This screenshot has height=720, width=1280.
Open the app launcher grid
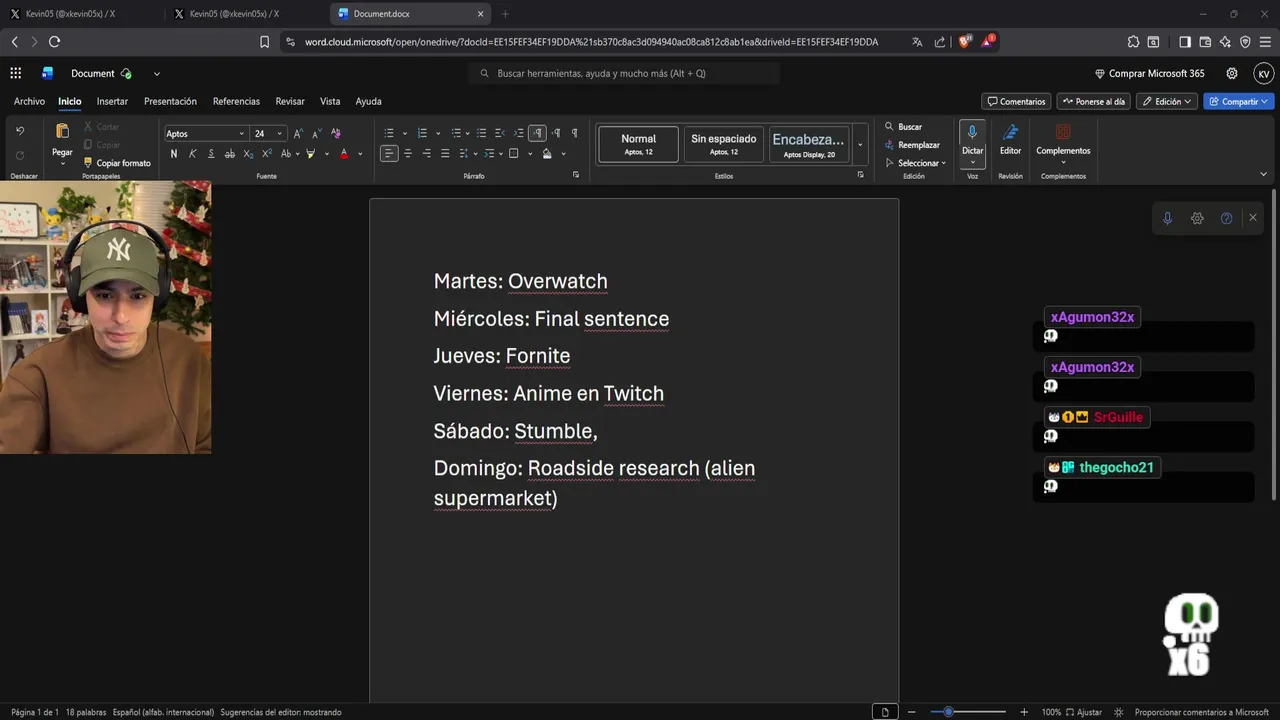[x=16, y=73]
